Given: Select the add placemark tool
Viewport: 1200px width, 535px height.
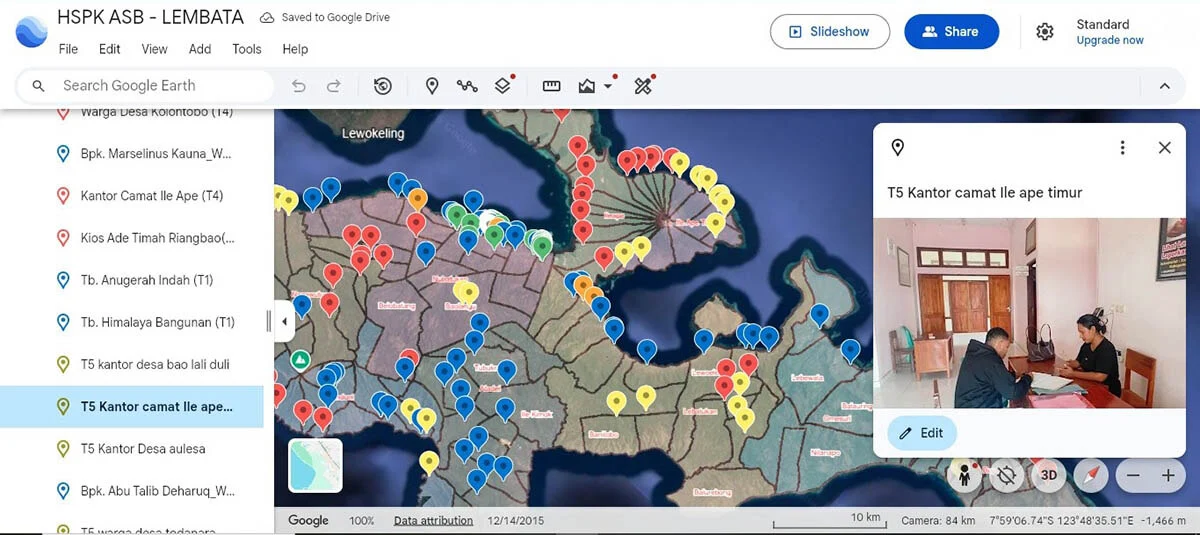Looking at the screenshot, I should 432,86.
